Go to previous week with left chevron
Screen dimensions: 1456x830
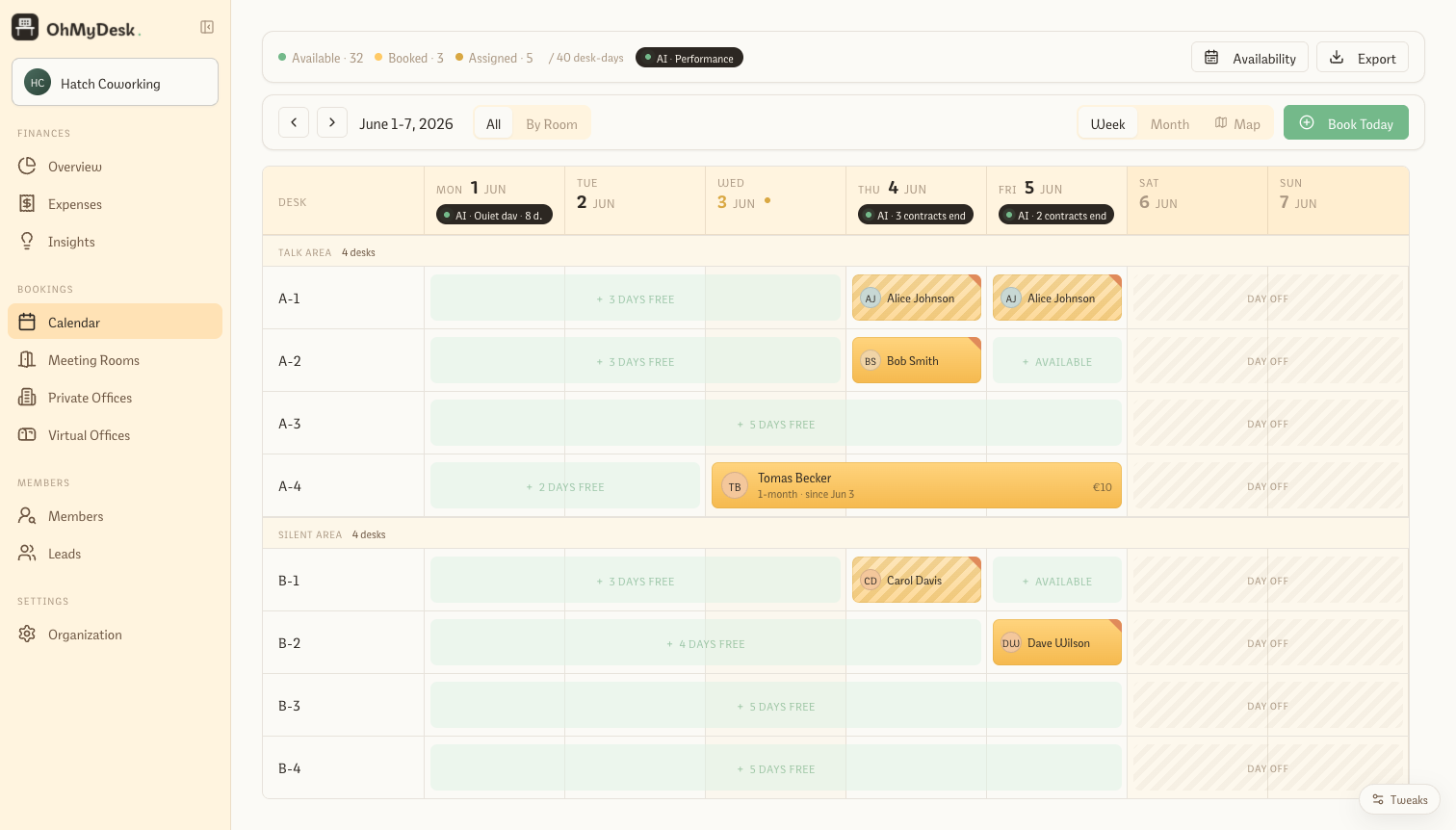[294, 122]
